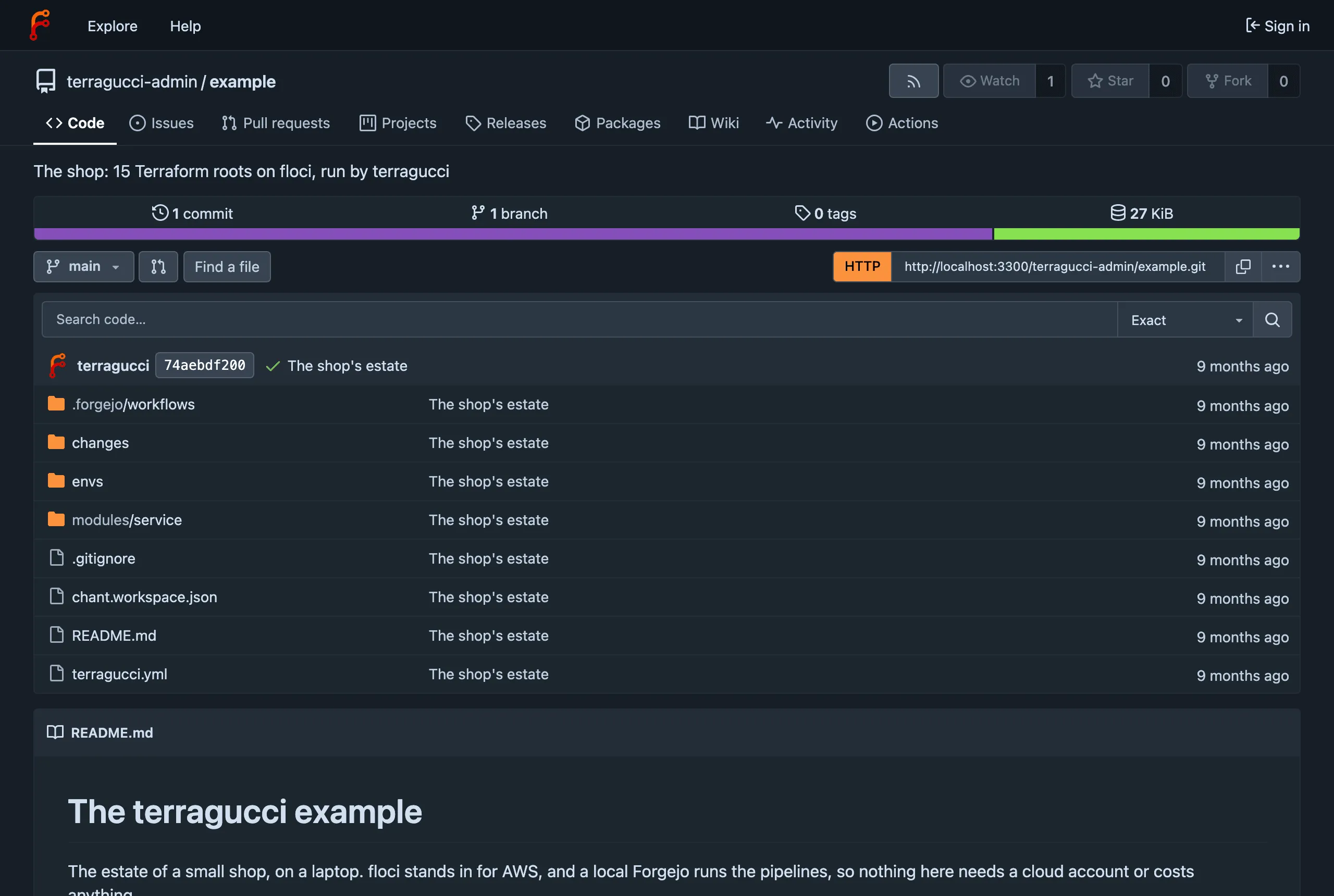Star the example repository

point(1110,81)
